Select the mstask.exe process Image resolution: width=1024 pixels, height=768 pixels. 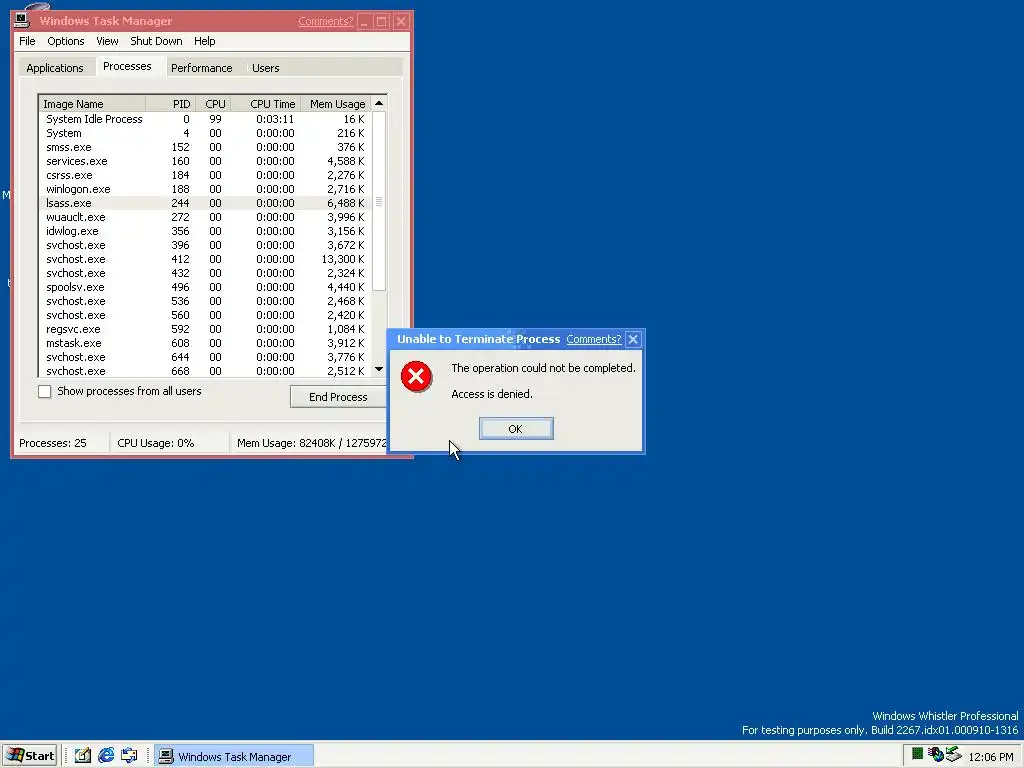[x=205, y=343]
